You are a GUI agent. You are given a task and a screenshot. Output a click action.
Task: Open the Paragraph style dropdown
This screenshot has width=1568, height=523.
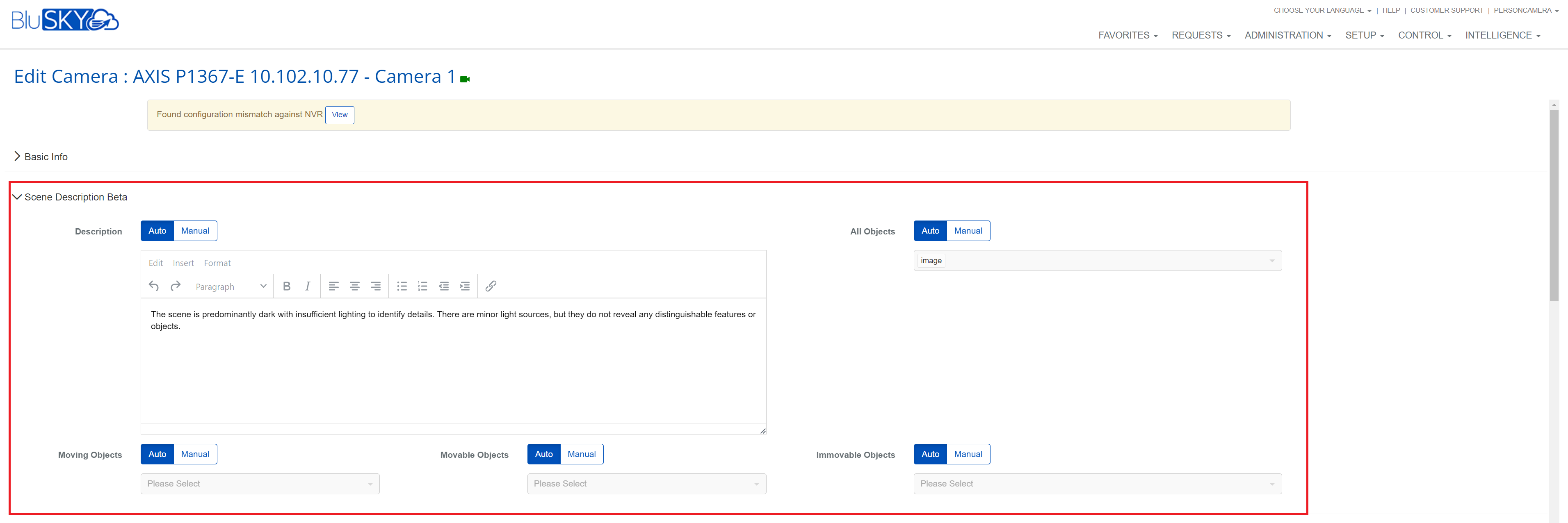[231, 287]
